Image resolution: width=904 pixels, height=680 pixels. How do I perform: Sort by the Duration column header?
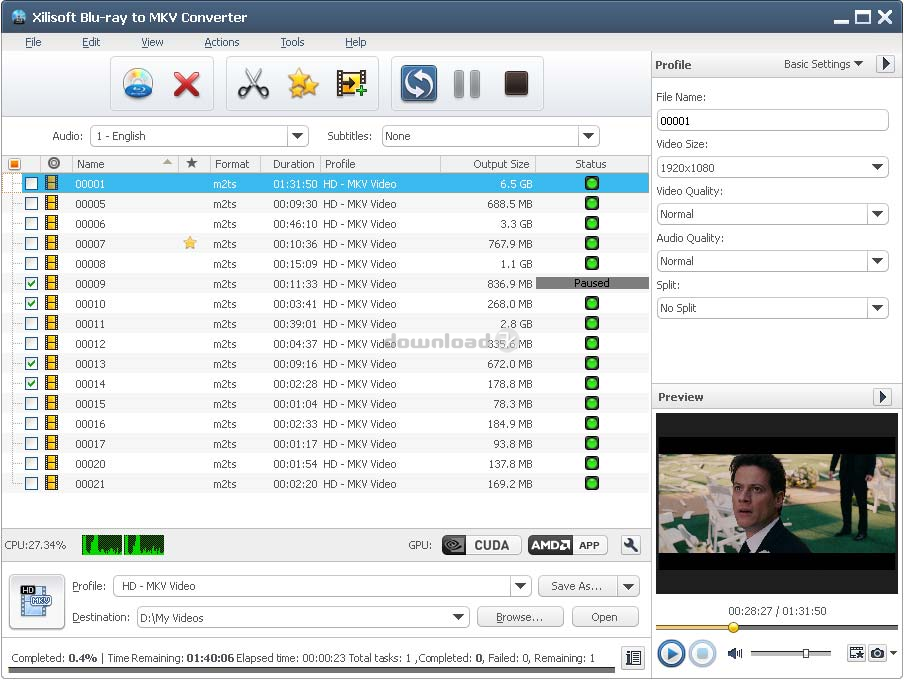293,164
